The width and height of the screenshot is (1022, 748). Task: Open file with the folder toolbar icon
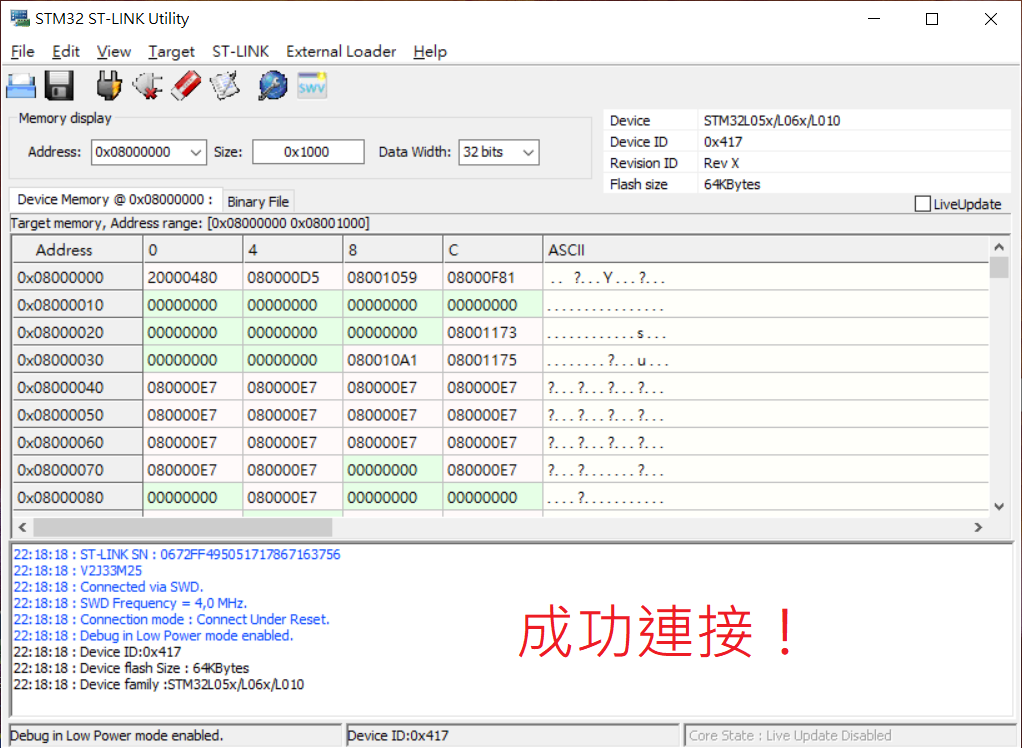click(x=21, y=86)
